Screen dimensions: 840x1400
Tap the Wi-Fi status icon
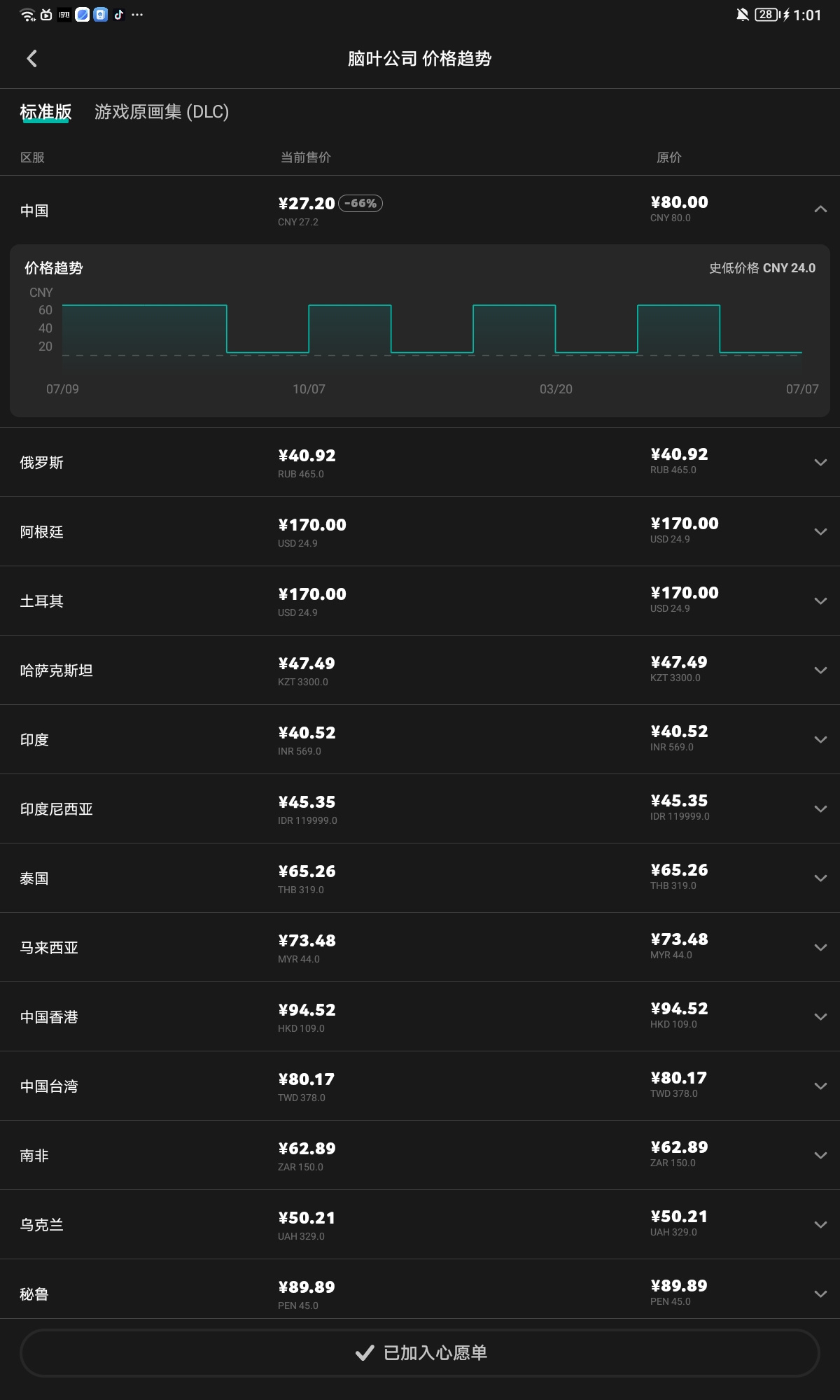28,15
